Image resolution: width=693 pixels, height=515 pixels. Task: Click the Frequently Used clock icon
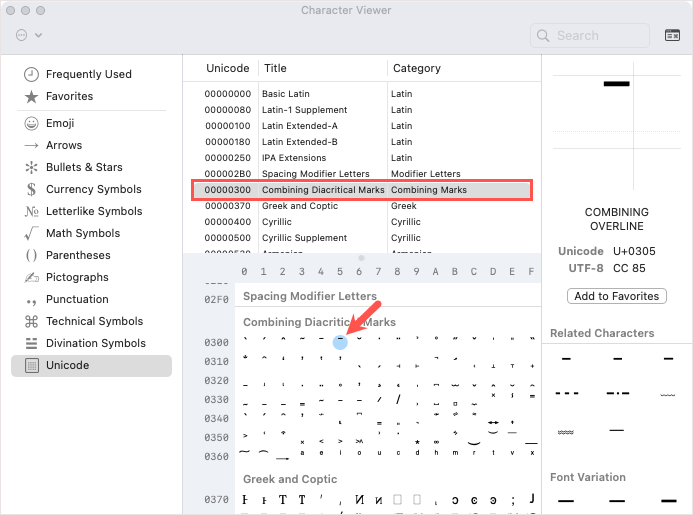click(32, 74)
